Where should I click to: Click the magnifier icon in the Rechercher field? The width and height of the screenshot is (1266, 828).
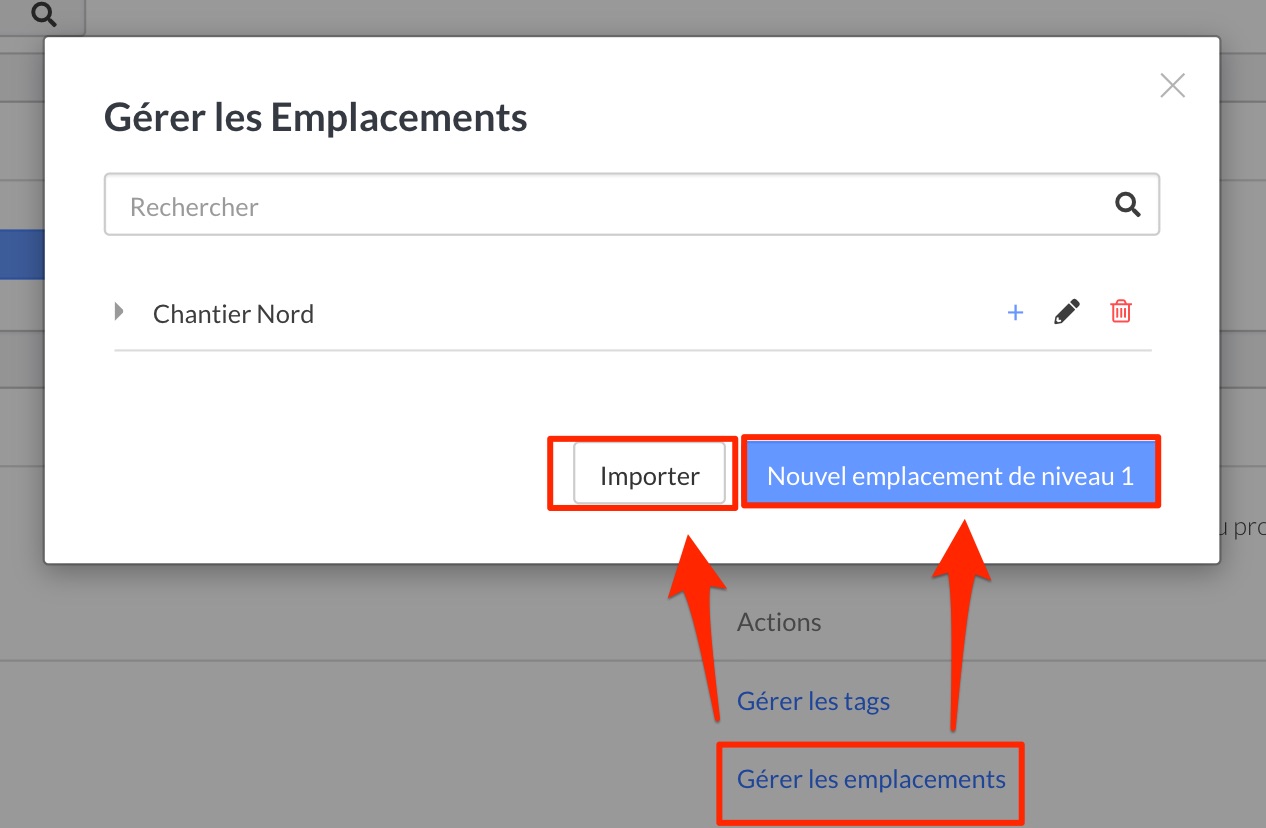coord(1128,205)
